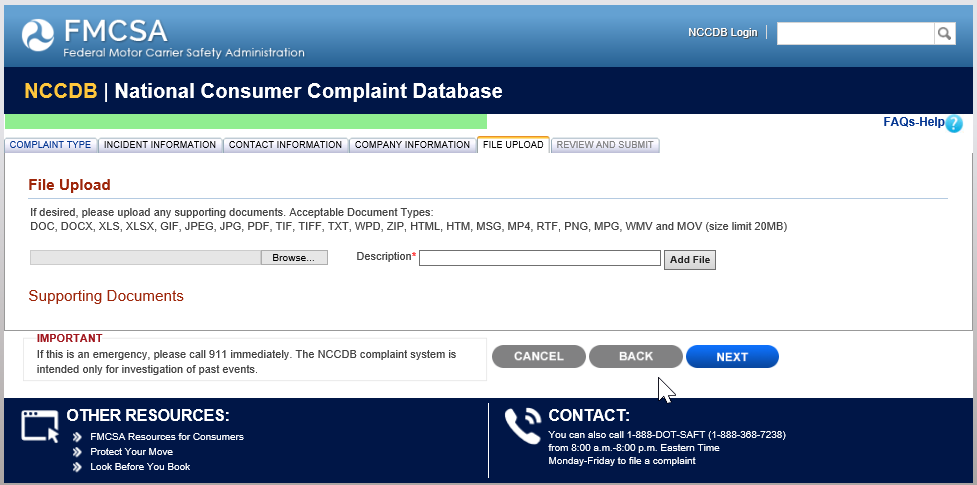977x485 pixels.
Task: Switch to the Complaint Type tab
Action: (x=50, y=145)
